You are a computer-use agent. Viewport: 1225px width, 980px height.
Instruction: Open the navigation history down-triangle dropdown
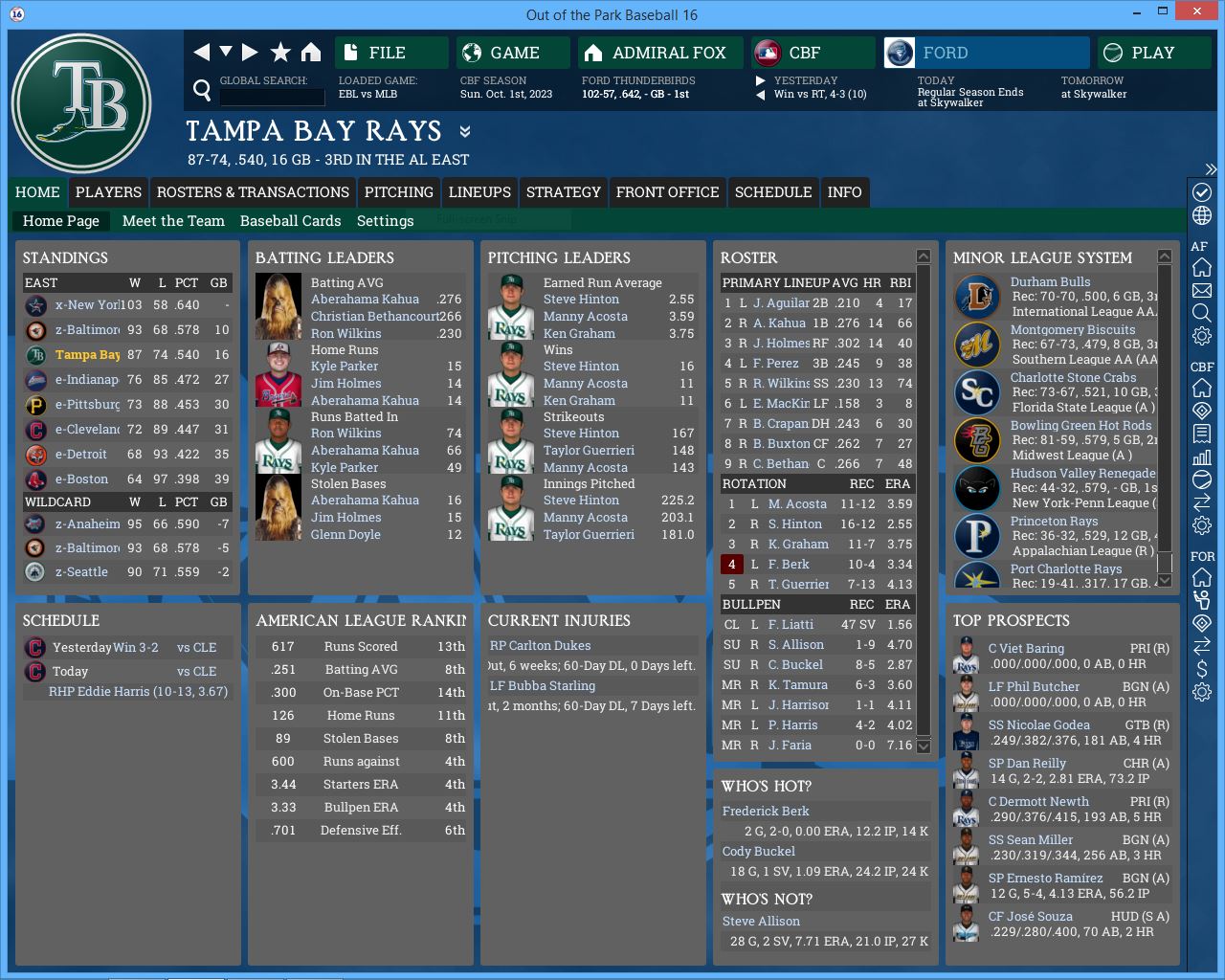(x=226, y=52)
